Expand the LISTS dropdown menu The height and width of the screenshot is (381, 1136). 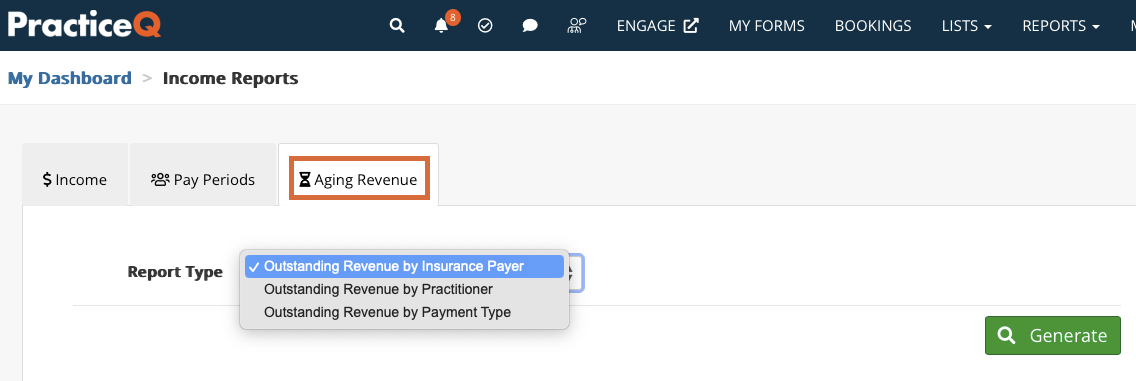[x=966, y=26]
